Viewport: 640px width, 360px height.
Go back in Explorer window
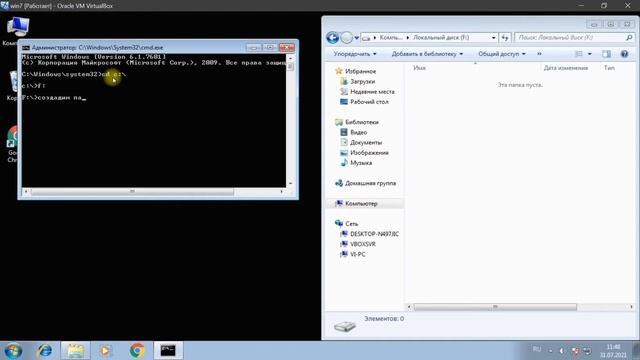333,38
